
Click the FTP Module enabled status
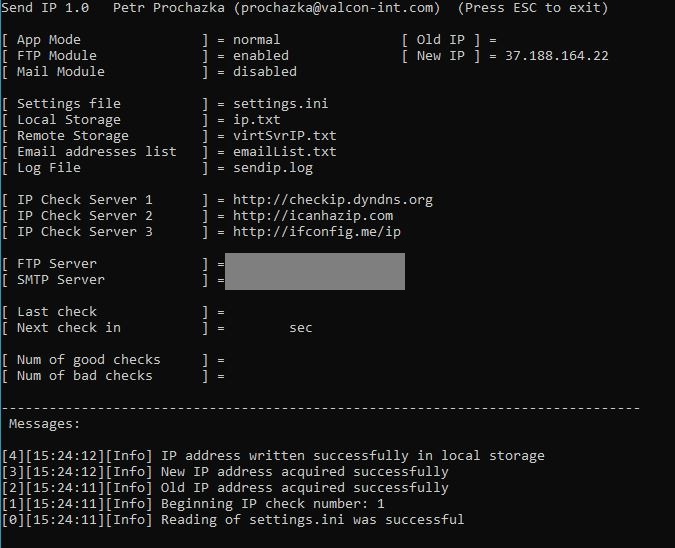coord(261,56)
